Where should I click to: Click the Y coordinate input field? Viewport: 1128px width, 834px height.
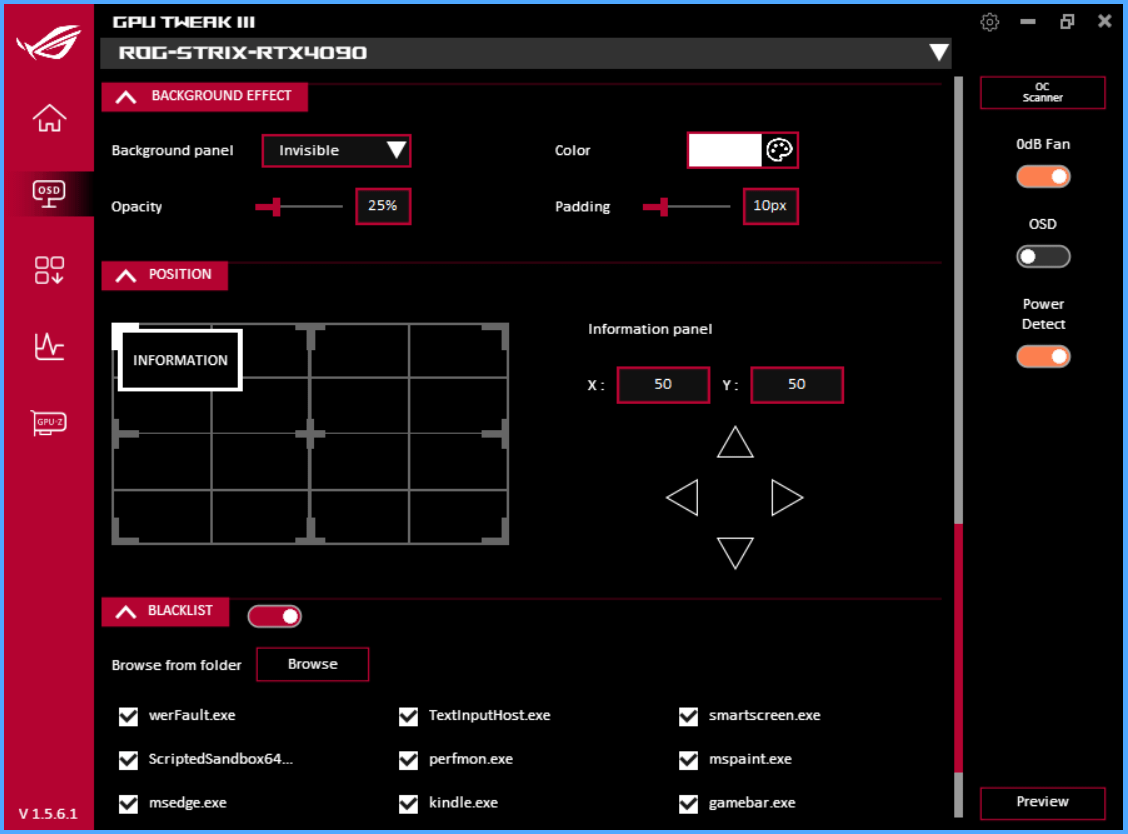click(797, 384)
